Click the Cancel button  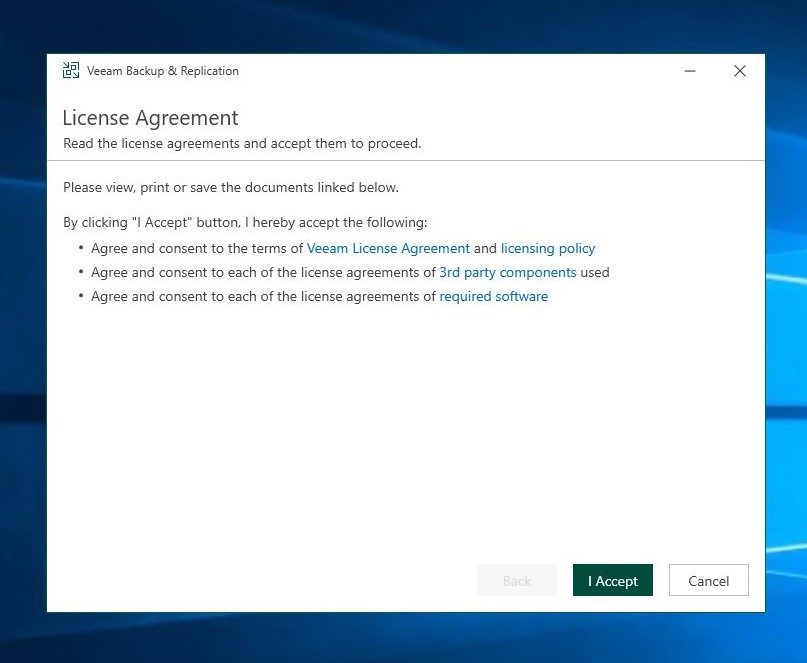[709, 580]
